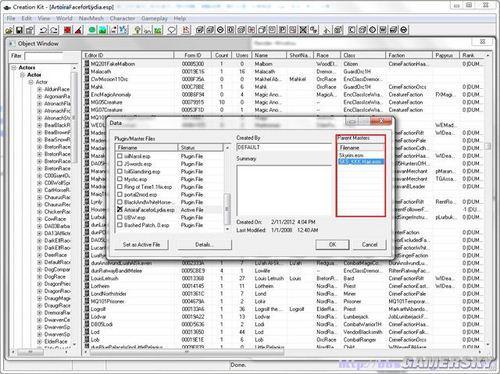Click the landscape picture toolbar icon
500x374 pixels.
103,30
